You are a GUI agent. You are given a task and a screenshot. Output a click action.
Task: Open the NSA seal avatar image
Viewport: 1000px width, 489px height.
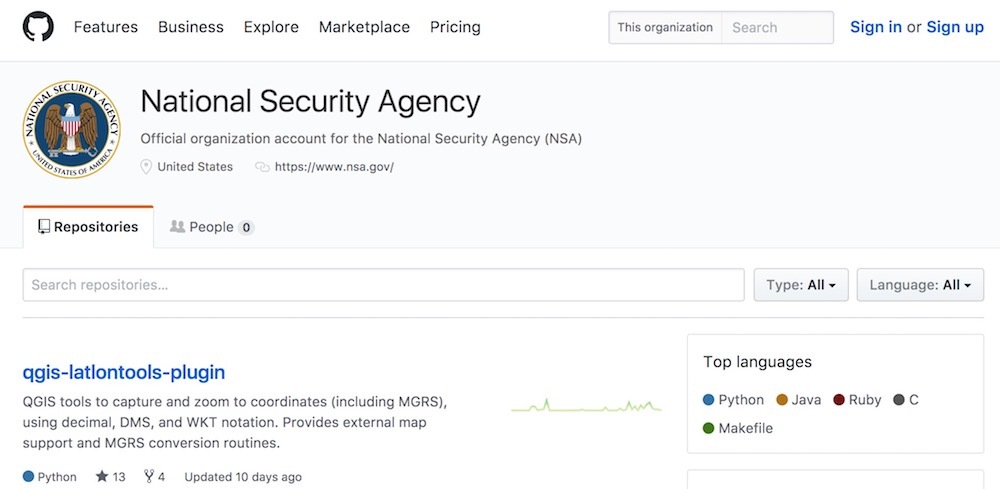coord(71,129)
